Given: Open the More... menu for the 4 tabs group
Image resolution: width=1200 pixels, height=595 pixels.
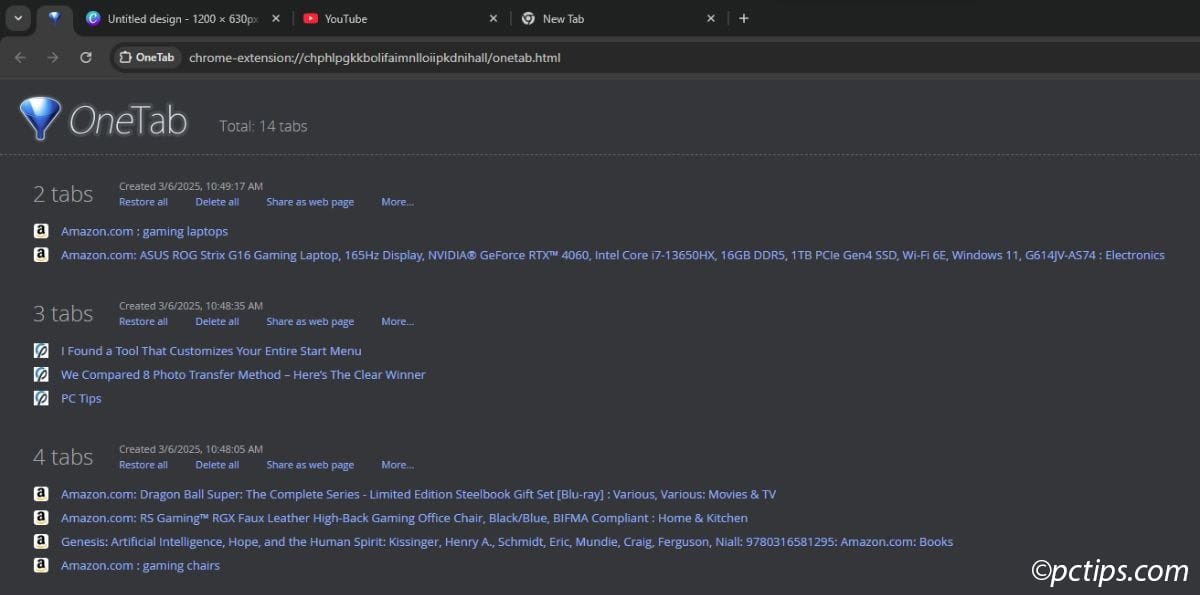Looking at the screenshot, I should tap(397, 464).
